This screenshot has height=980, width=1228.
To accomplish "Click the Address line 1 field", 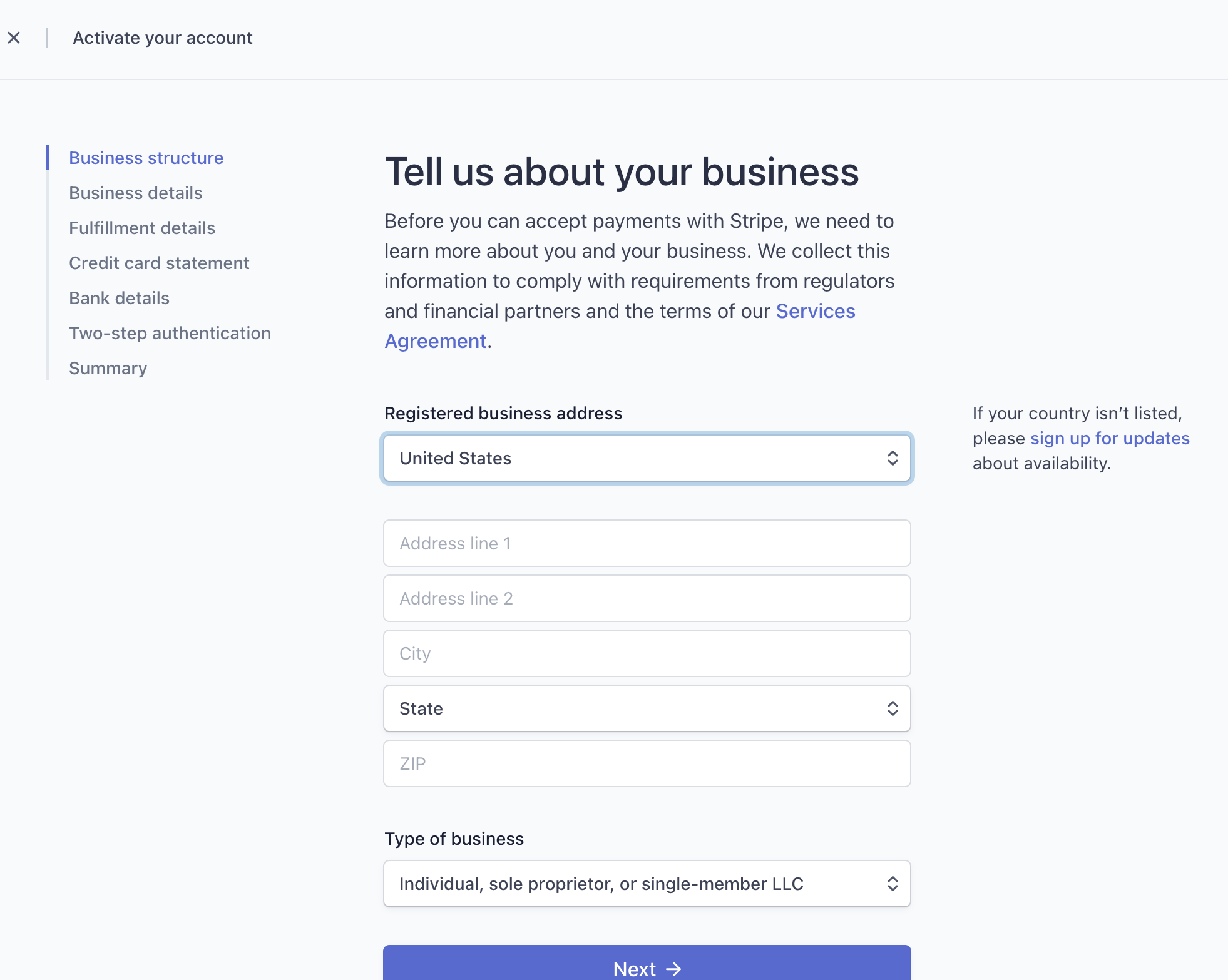I will point(647,543).
